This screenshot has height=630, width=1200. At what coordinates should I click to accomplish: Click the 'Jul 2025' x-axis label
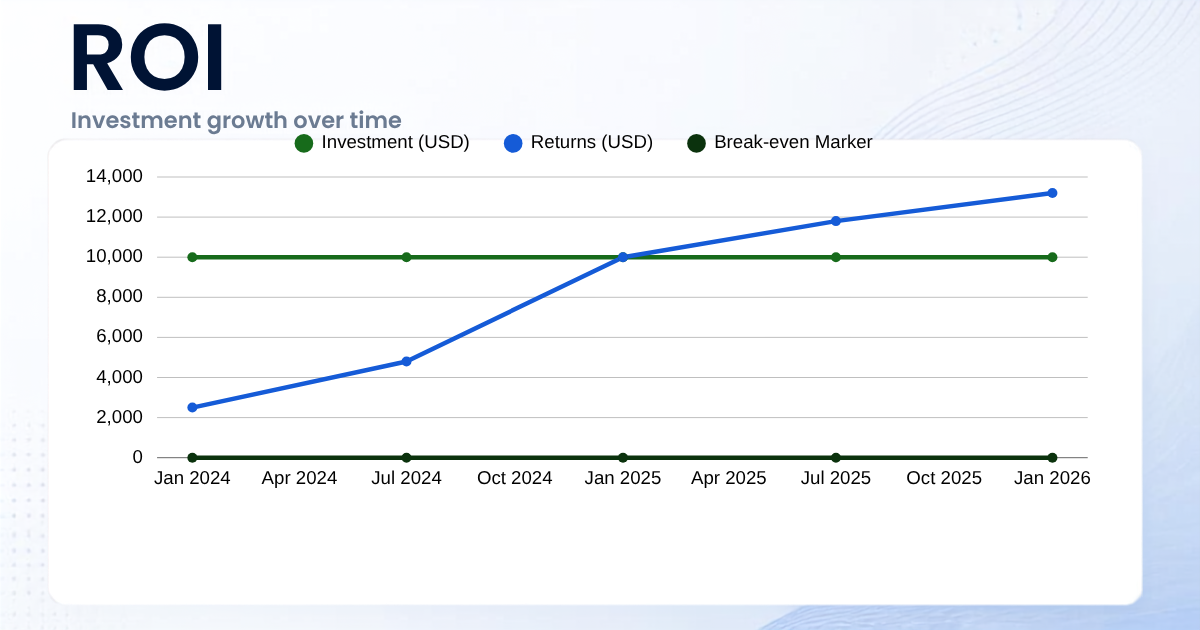pyautogui.click(x=836, y=478)
